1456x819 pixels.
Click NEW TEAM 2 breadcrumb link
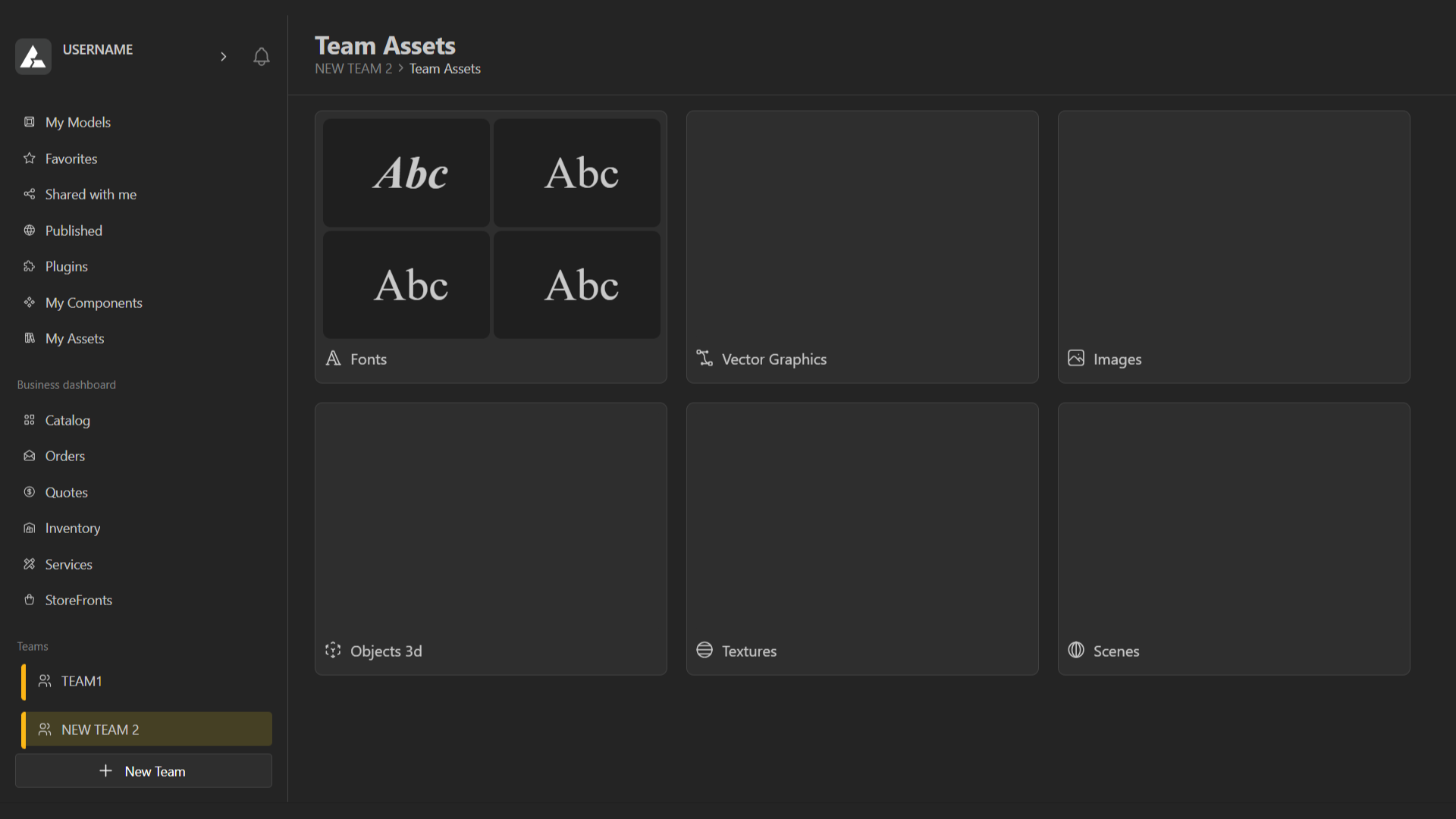point(353,69)
